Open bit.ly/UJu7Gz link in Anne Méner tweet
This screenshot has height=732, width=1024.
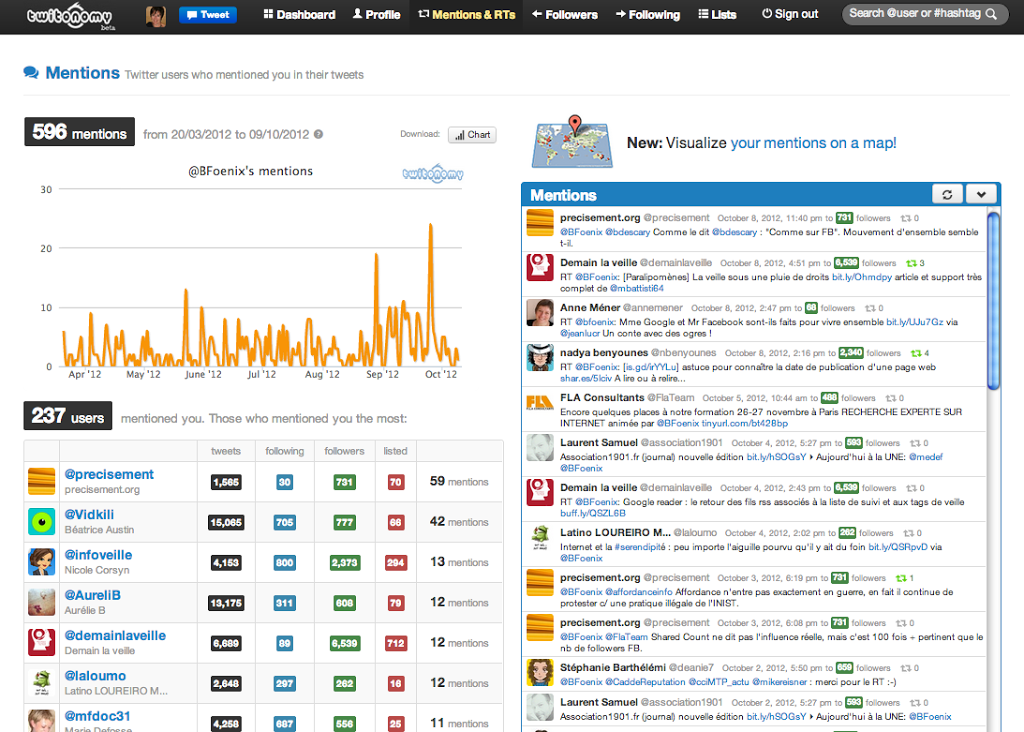(x=914, y=322)
